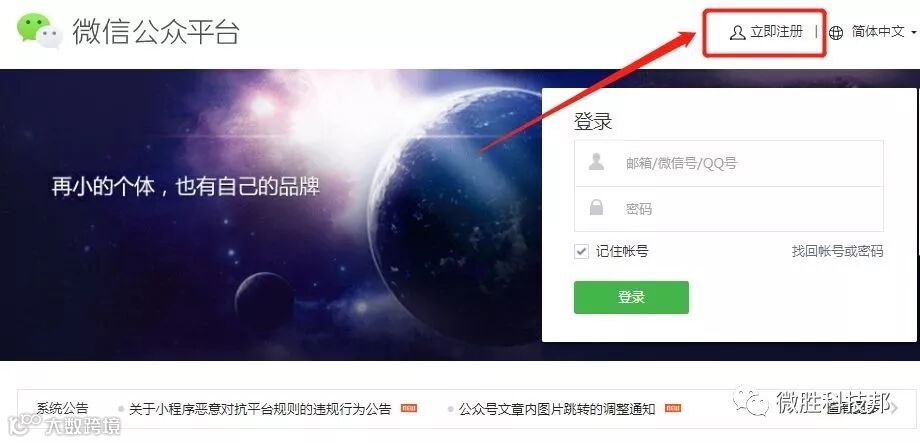
Task: Click the 记住帐号 label text
Action: (x=622, y=252)
